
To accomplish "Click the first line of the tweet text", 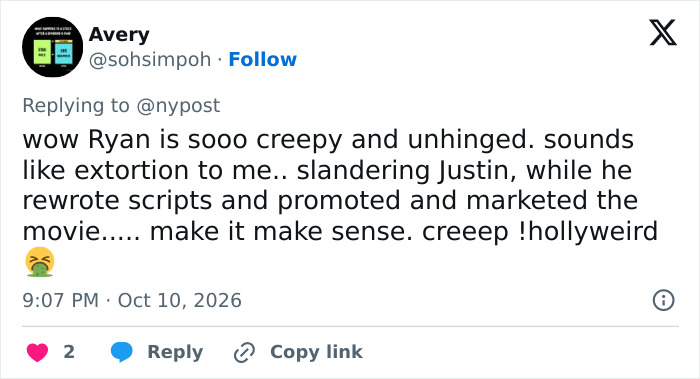I will coord(328,139).
